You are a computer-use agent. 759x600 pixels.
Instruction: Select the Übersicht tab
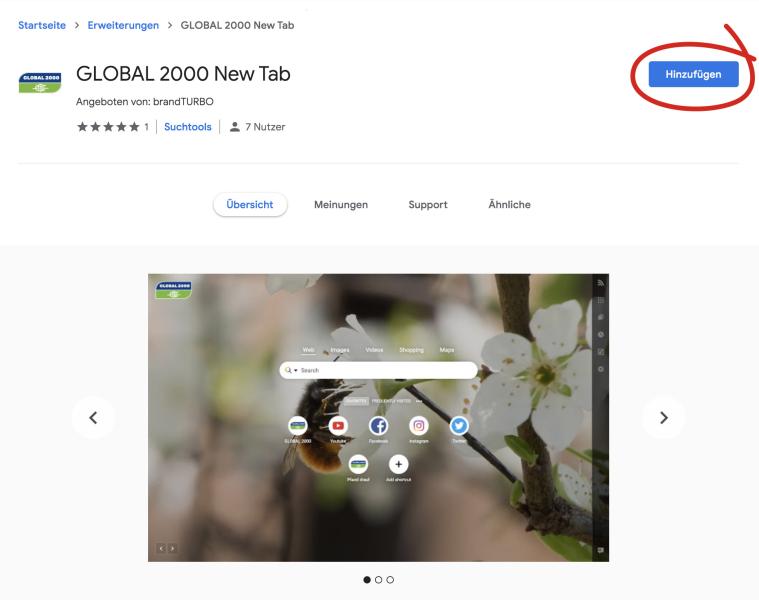250,204
